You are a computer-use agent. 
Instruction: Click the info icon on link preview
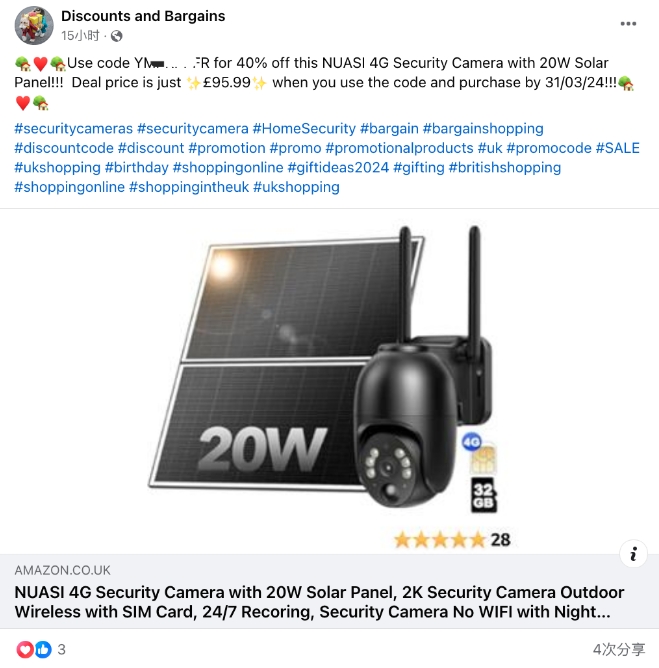click(x=633, y=554)
